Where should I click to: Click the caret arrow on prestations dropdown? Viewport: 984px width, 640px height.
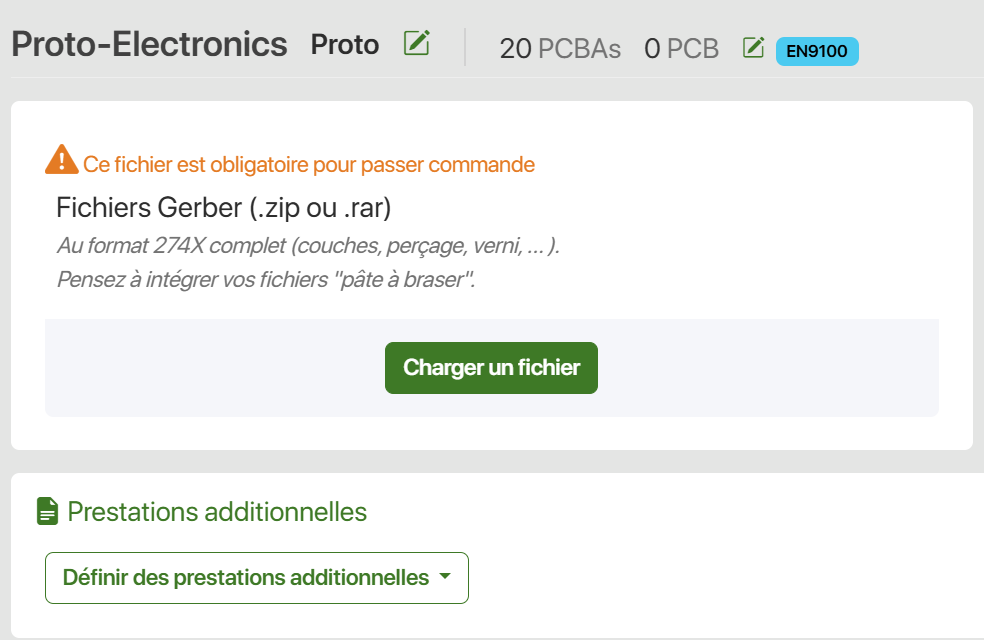click(445, 576)
